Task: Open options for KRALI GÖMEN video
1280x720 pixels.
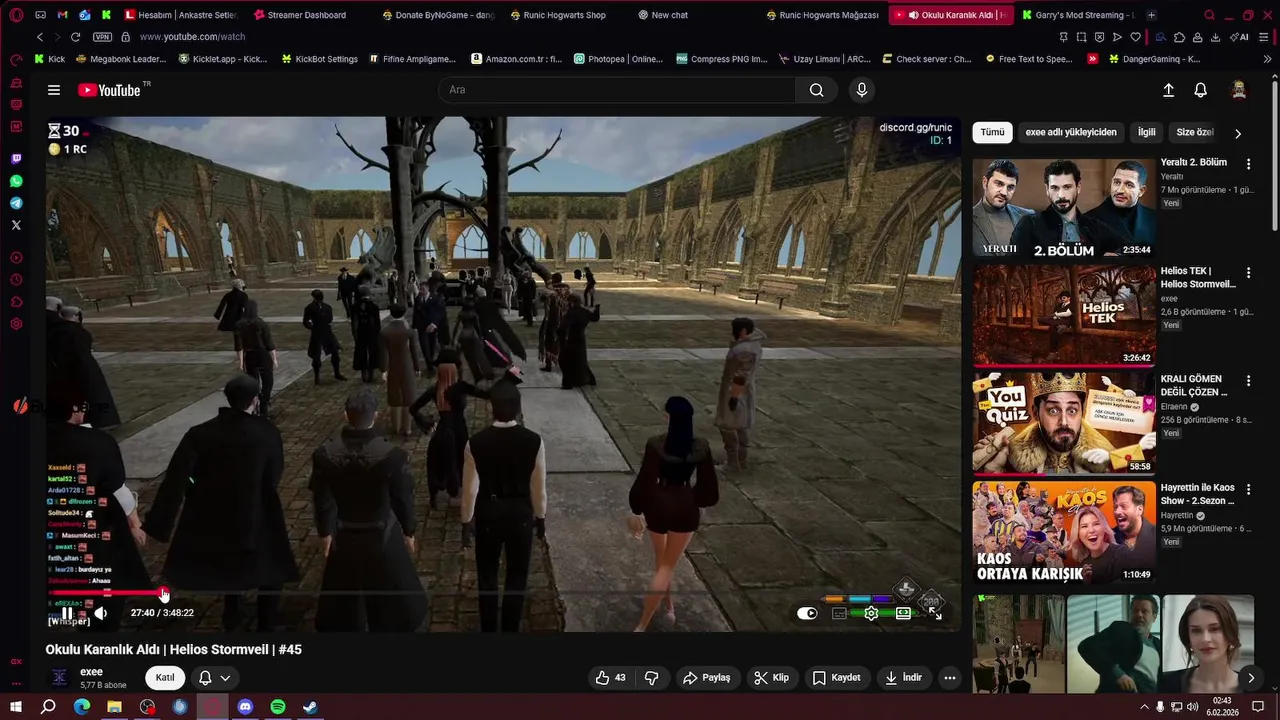Action: click(1248, 381)
